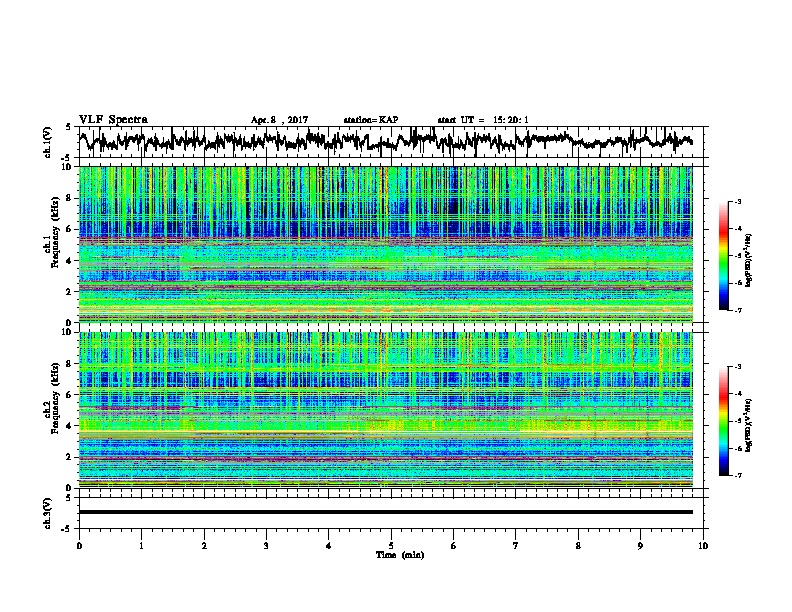Click the ch.2 spectrogram color scale bar

(x=723, y=421)
